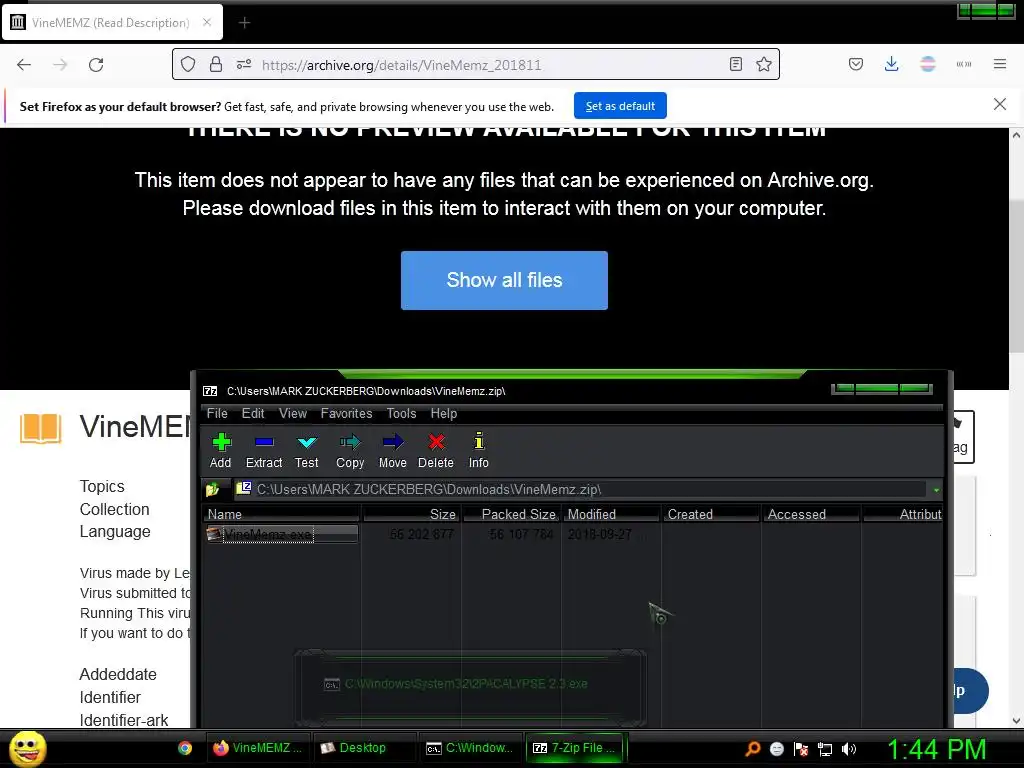The height and width of the screenshot is (768, 1024).
Task: Open the 7-Zip Favorites menu
Action: [346, 413]
